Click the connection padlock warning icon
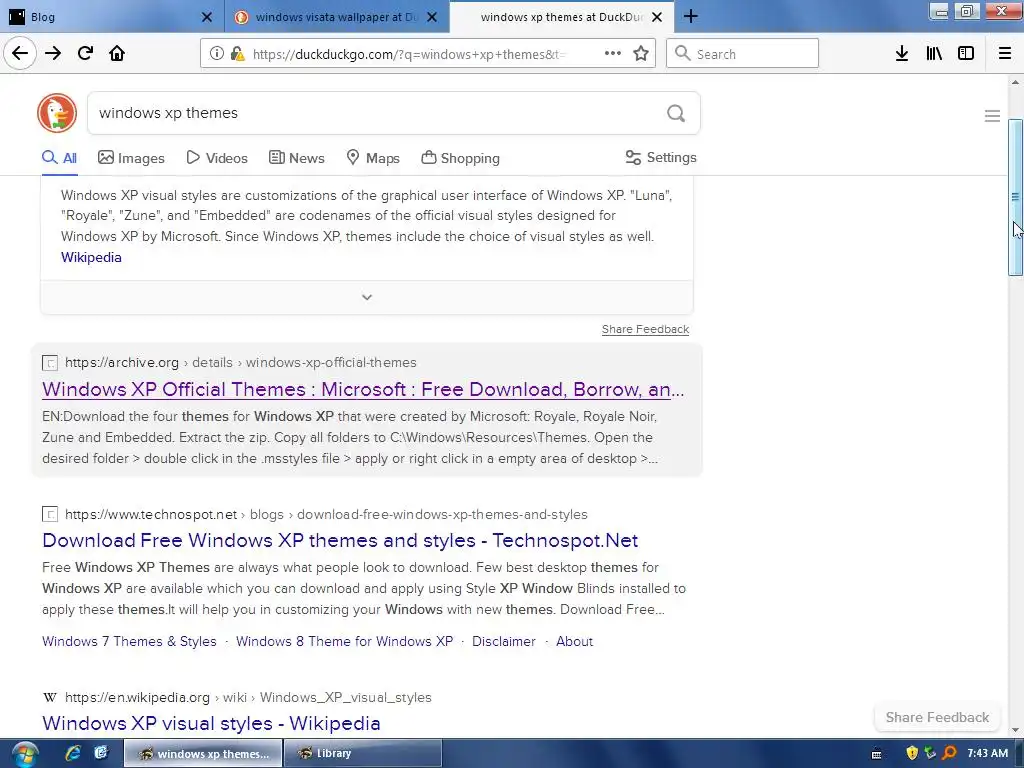Image resolution: width=1024 pixels, height=768 pixels. tap(238, 54)
